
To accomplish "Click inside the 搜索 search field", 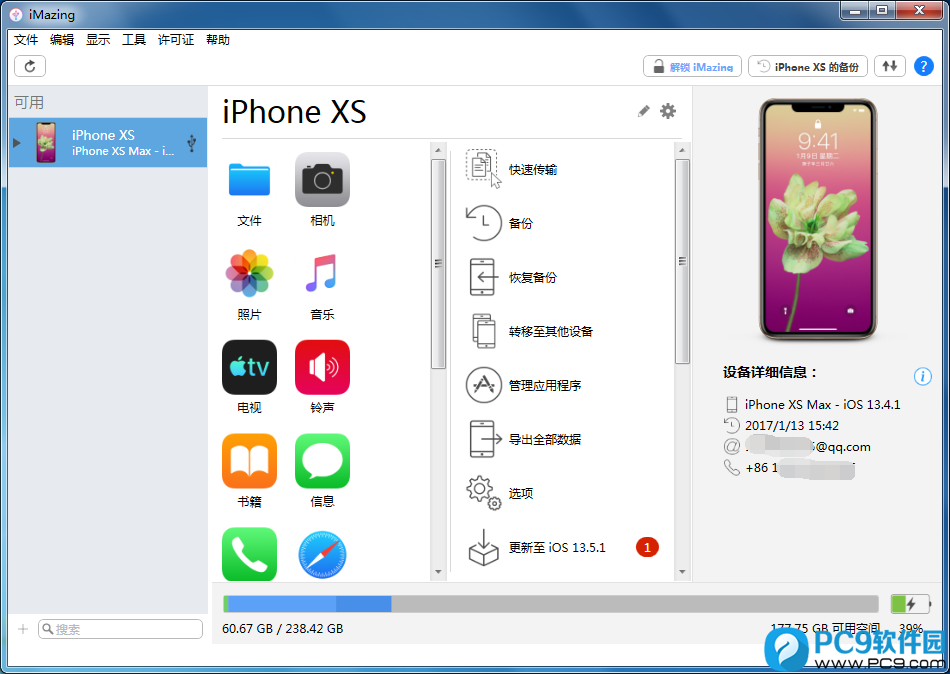I will coord(121,629).
